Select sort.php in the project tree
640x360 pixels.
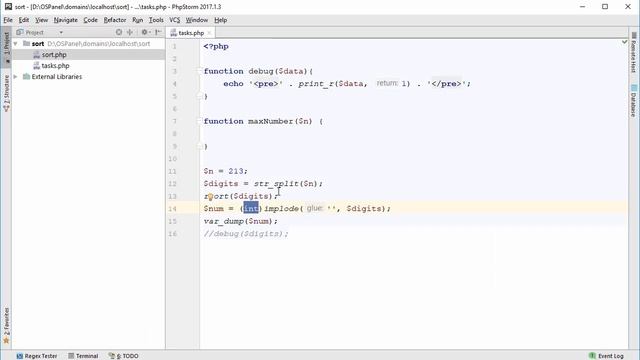(x=54, y=55)
